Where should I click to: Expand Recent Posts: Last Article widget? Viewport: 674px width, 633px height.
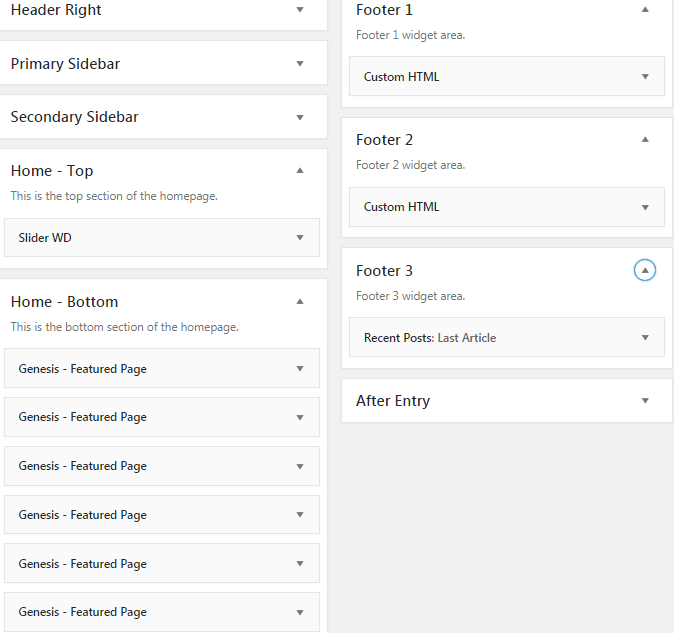click(x=507, y=337)
